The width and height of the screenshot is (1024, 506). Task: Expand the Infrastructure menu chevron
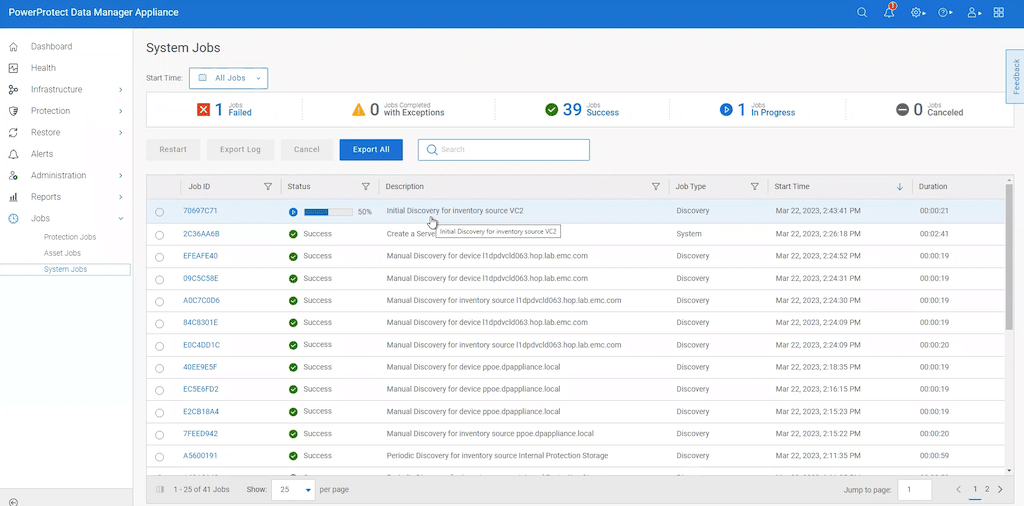pos(121,89)
